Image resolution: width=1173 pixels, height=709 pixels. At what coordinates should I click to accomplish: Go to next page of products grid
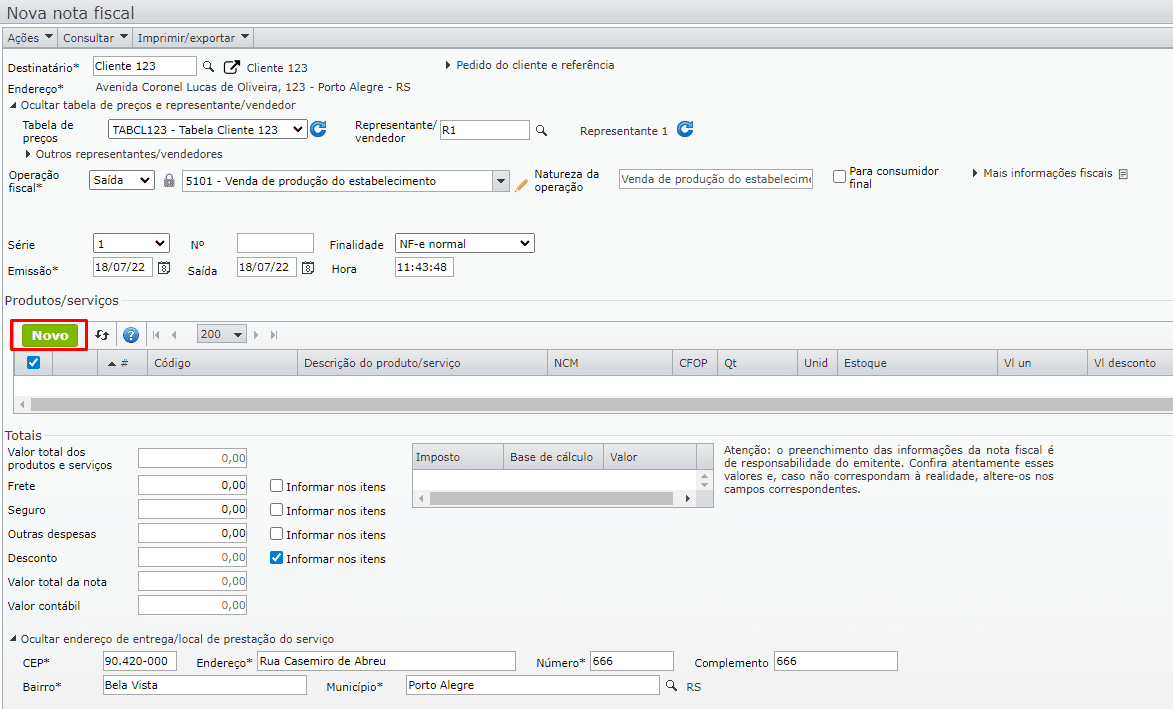256,335
